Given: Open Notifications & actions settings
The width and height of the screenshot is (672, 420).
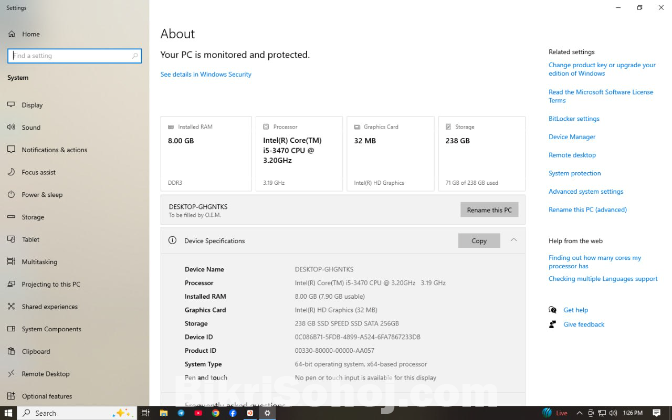Looking at the screenshot, I should [x=54, y=150].
